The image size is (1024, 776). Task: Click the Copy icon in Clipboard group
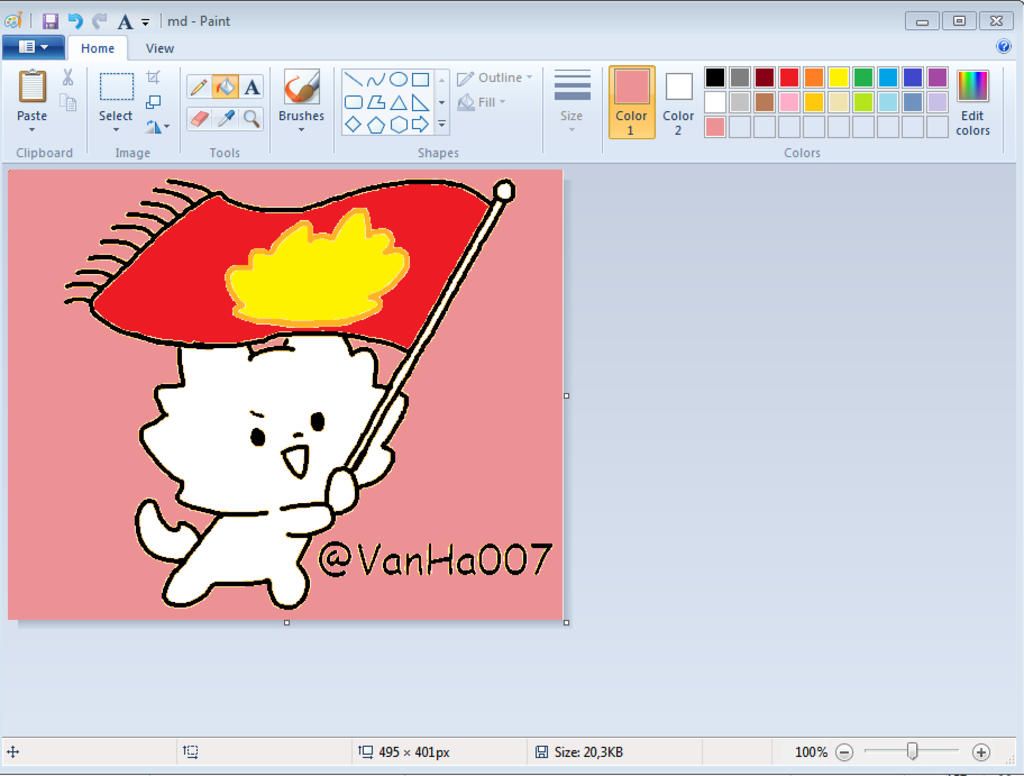click(x=68, y=103)
